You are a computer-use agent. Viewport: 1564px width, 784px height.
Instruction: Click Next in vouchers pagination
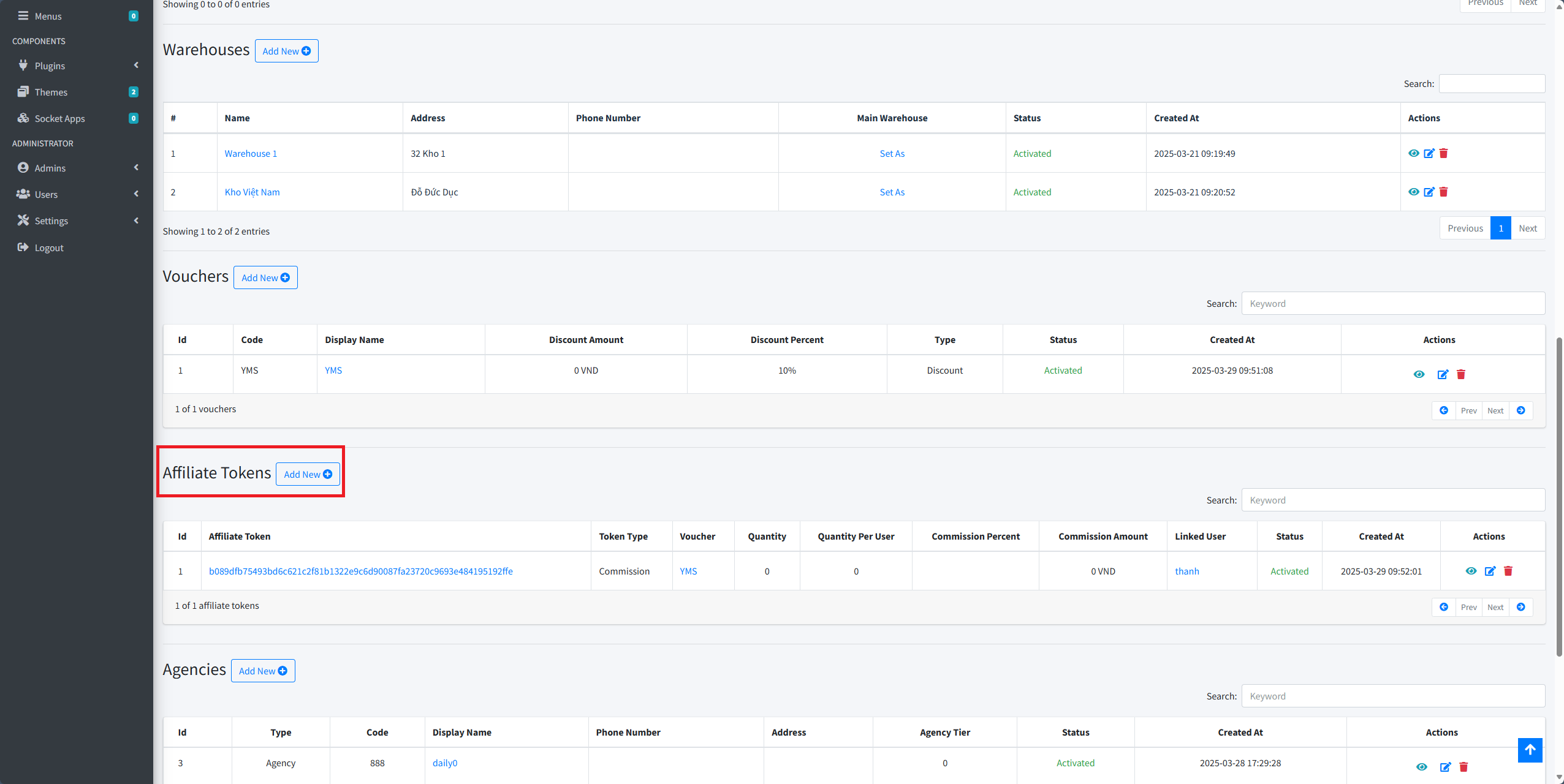pyautogui.click(x=1495, y=410)
